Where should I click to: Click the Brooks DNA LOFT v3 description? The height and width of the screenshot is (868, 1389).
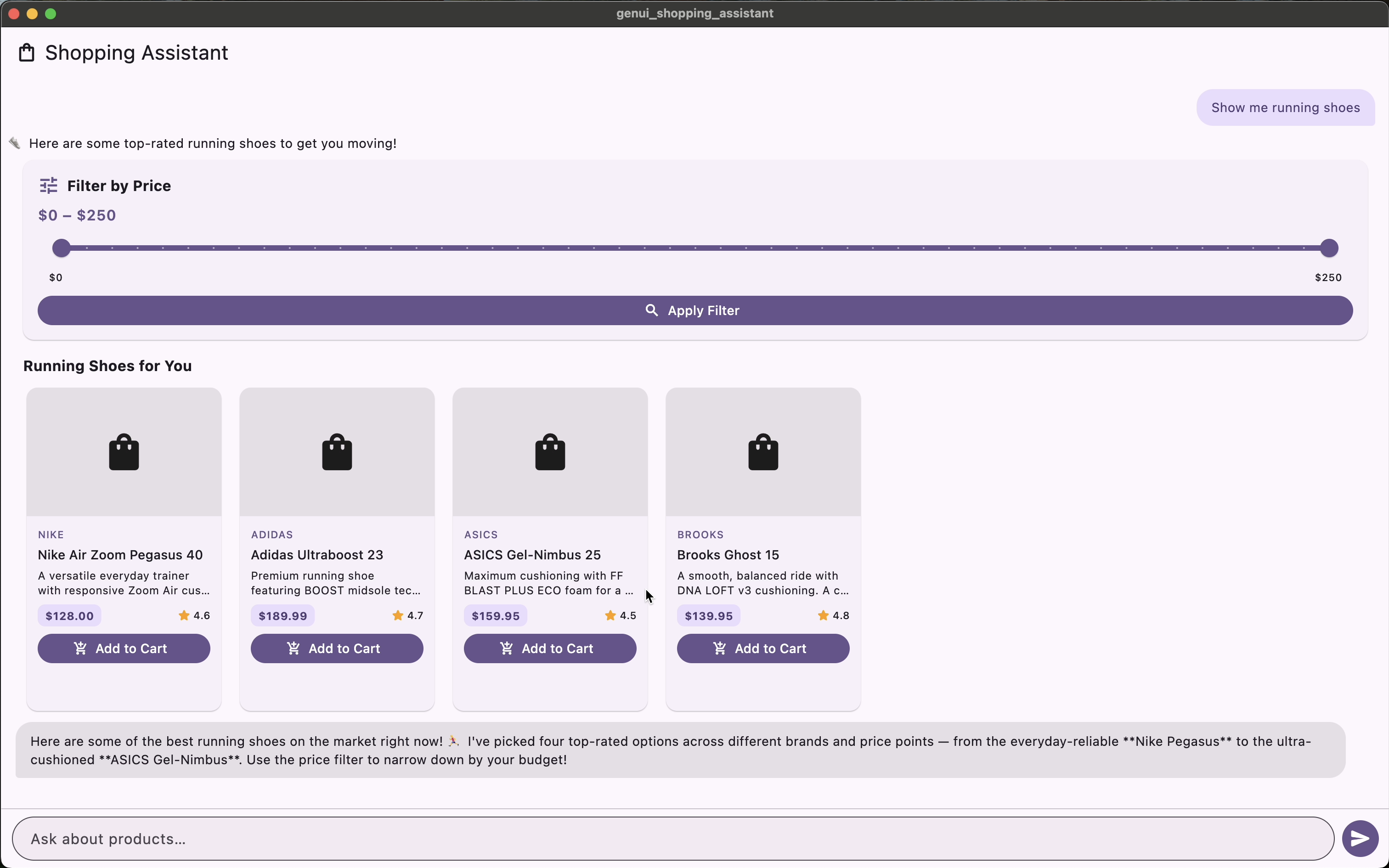point(763,583)
